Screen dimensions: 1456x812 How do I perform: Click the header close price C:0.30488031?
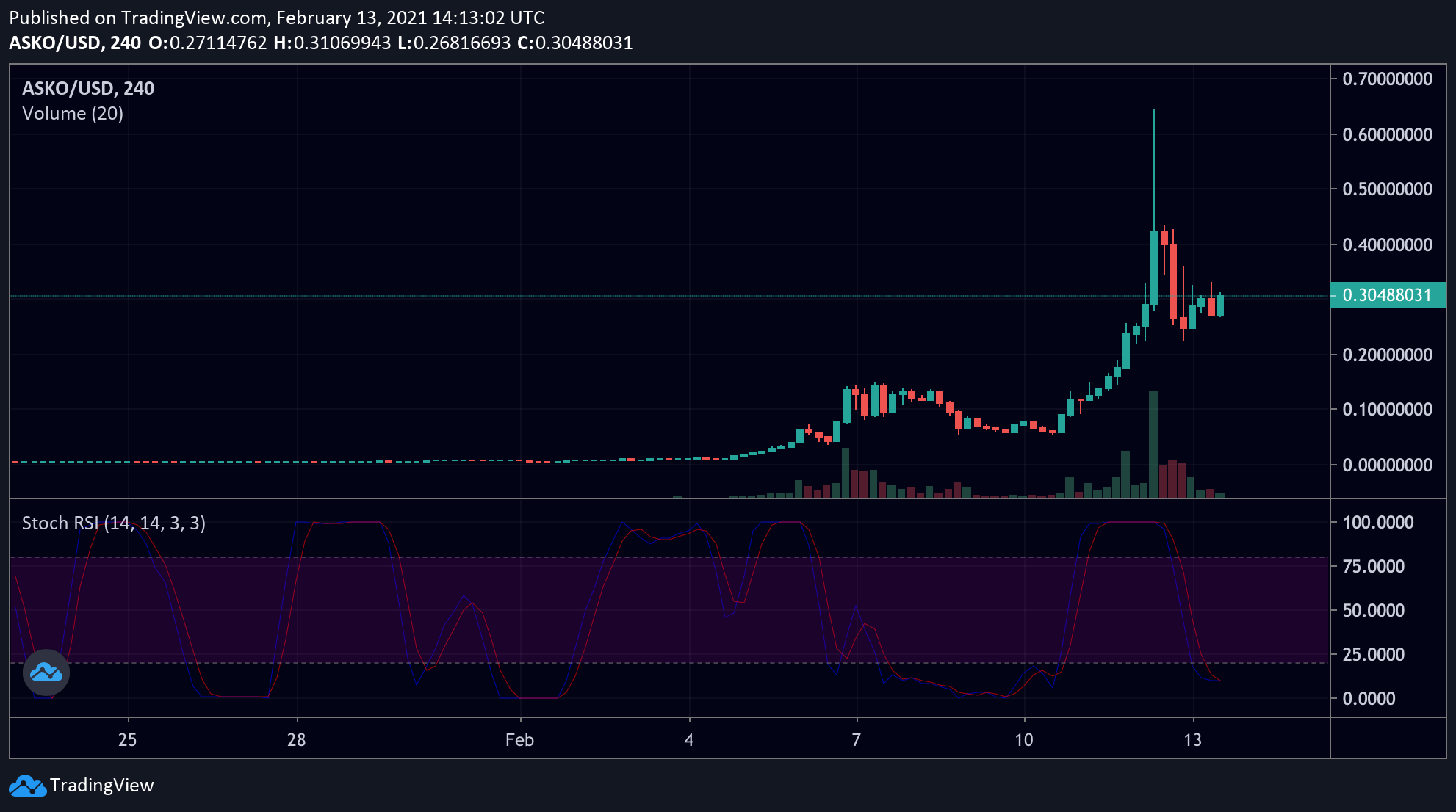[x=575, y=43]
